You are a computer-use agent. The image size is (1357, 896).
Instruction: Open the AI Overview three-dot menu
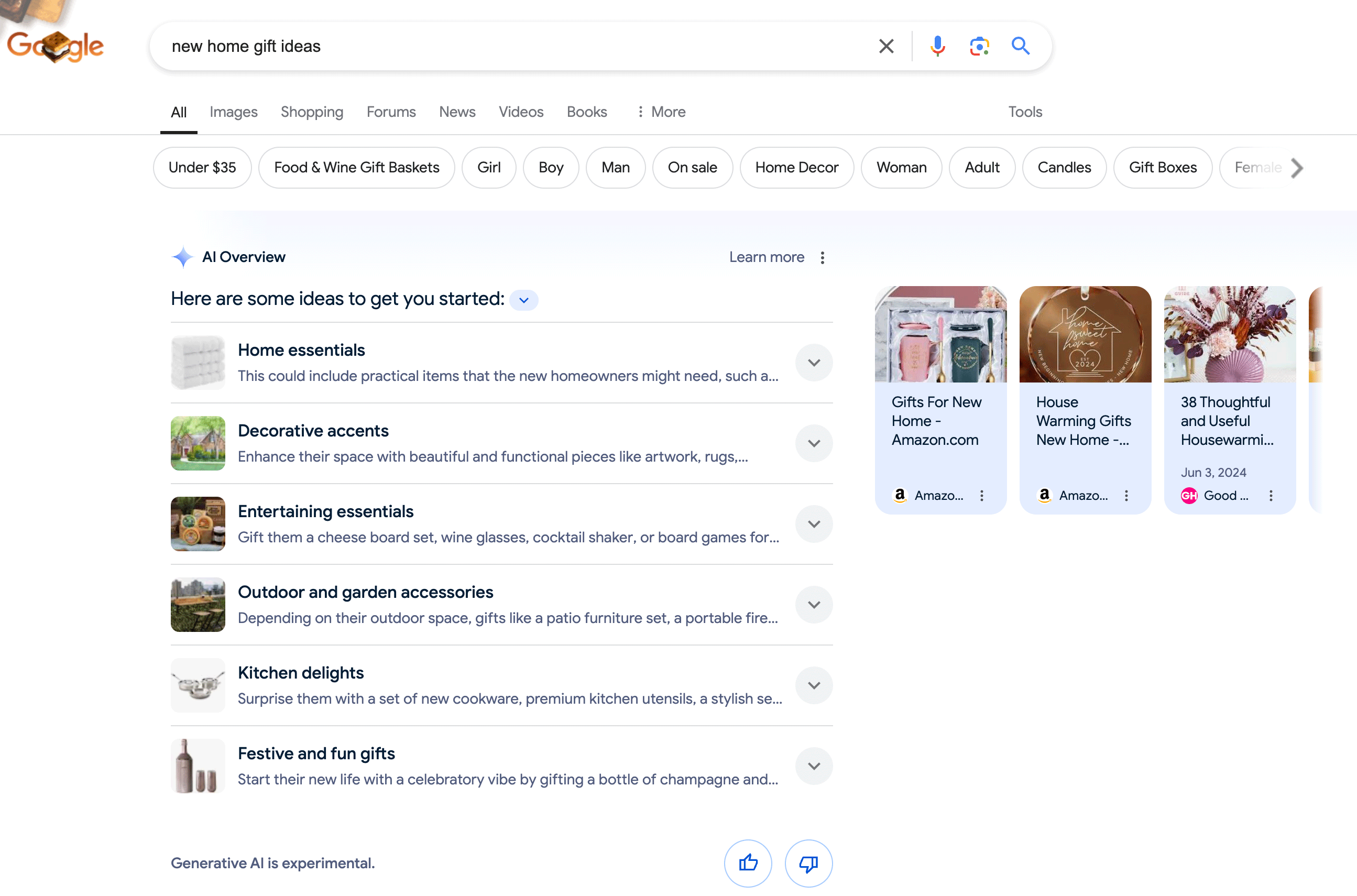822,258
